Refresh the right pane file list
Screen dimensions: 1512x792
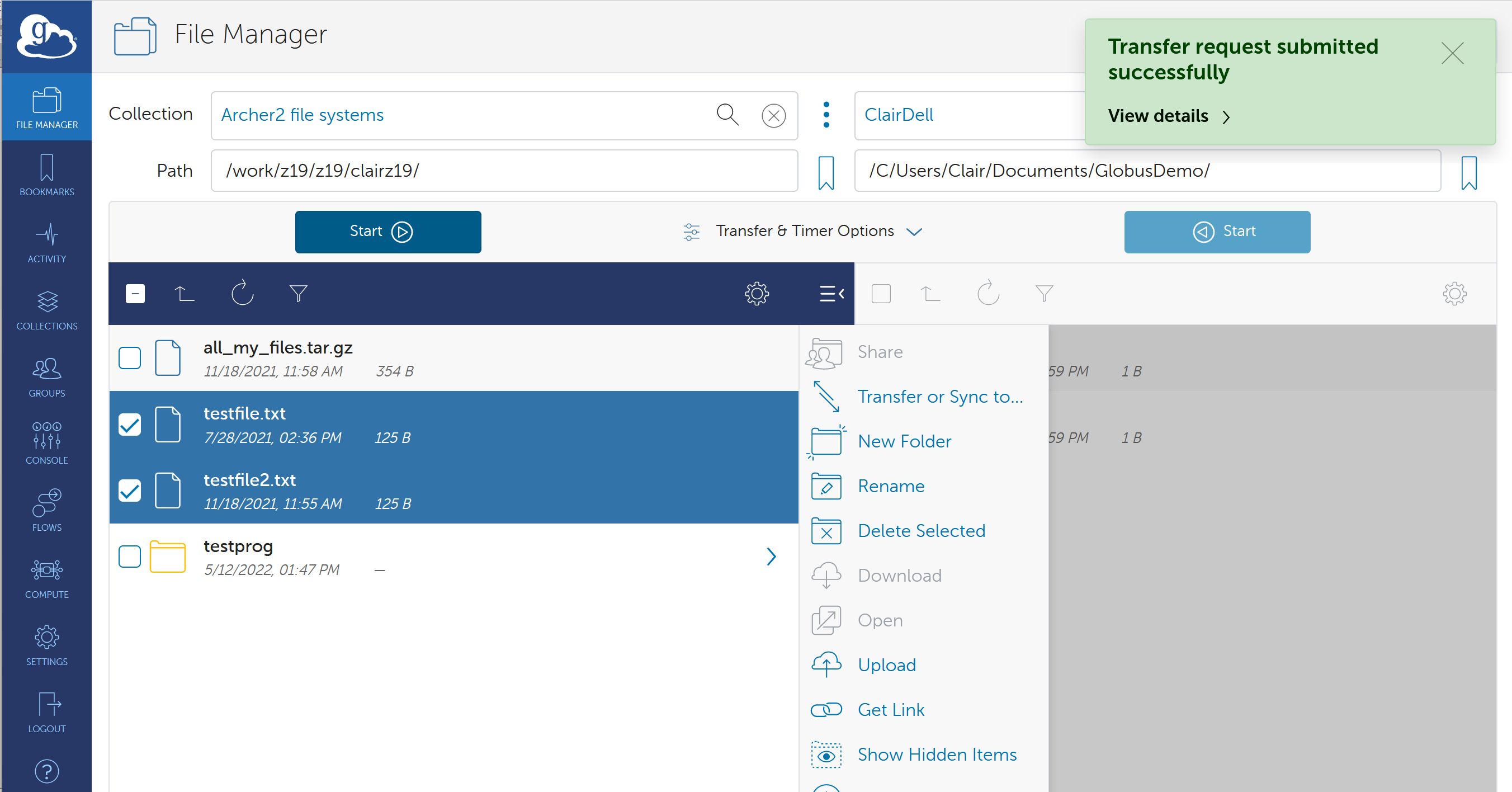(988, 293)
